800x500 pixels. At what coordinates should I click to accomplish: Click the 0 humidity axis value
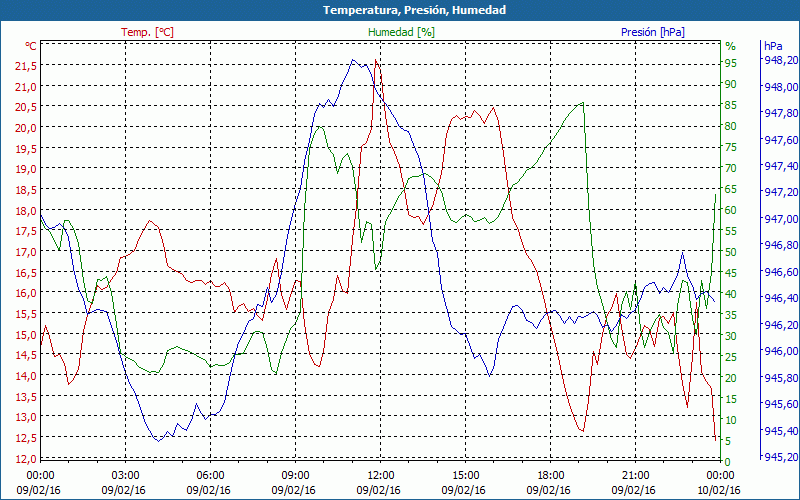(x=728, y=462)
